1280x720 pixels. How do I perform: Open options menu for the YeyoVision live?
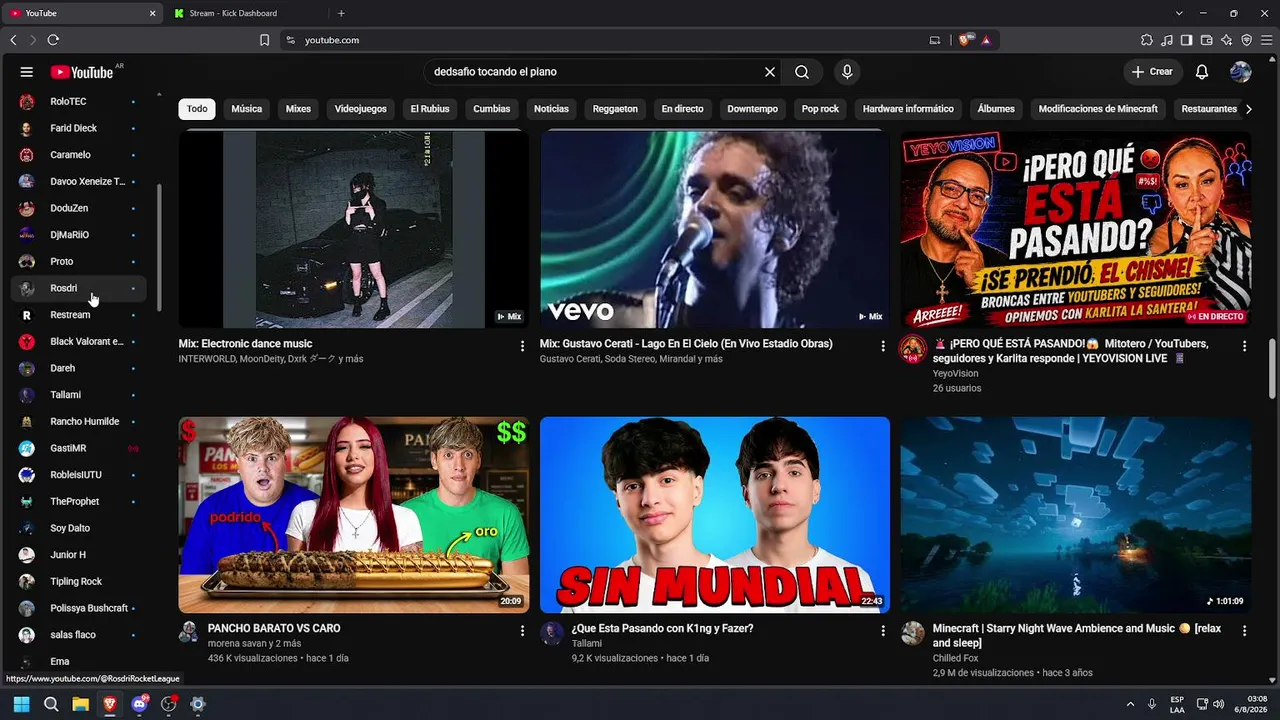coord(1244,346)
